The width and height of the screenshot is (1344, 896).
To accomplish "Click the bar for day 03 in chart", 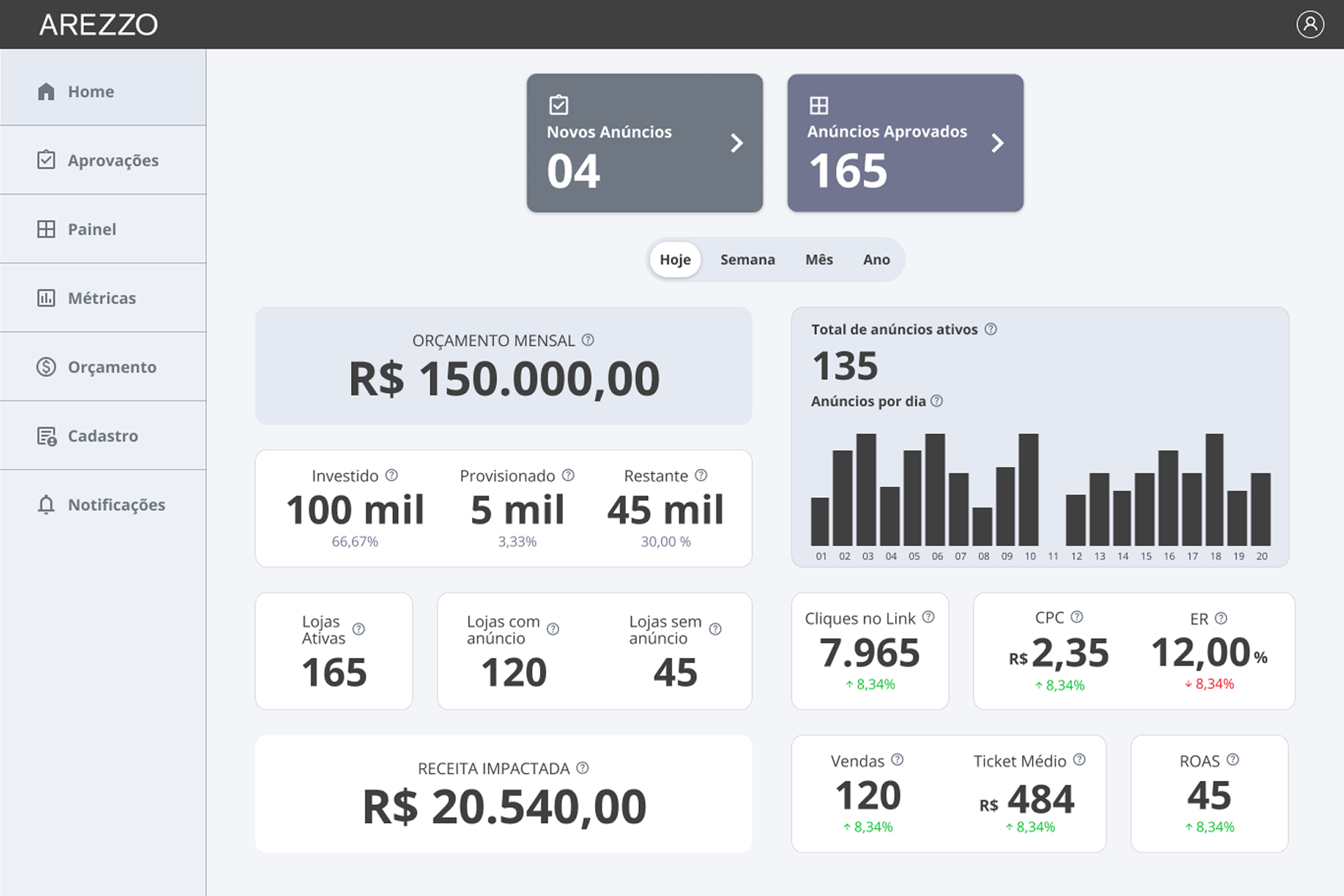I will pyautogui.click(x=866, y=489).
